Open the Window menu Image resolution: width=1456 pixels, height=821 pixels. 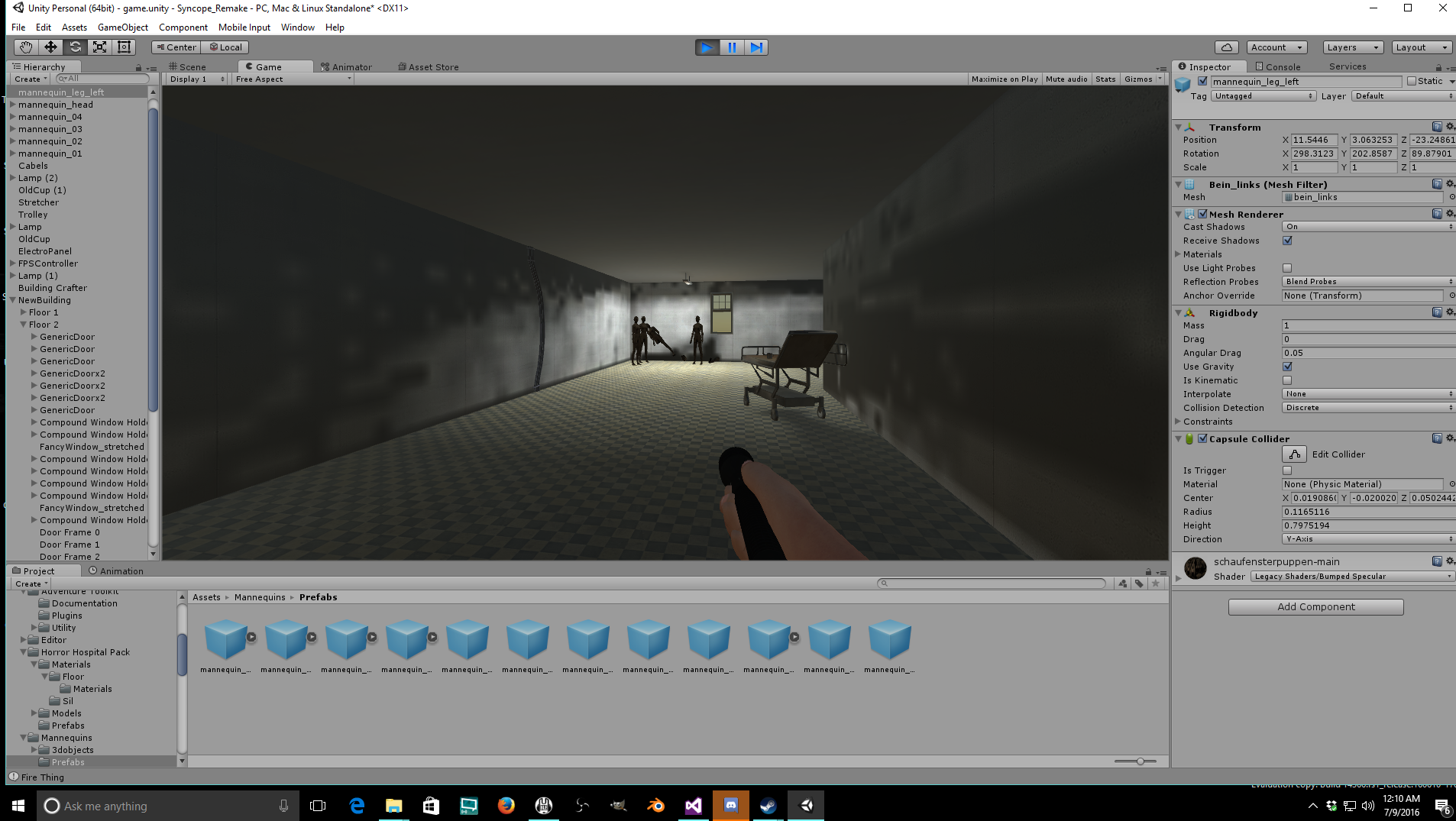coord(297,27)
